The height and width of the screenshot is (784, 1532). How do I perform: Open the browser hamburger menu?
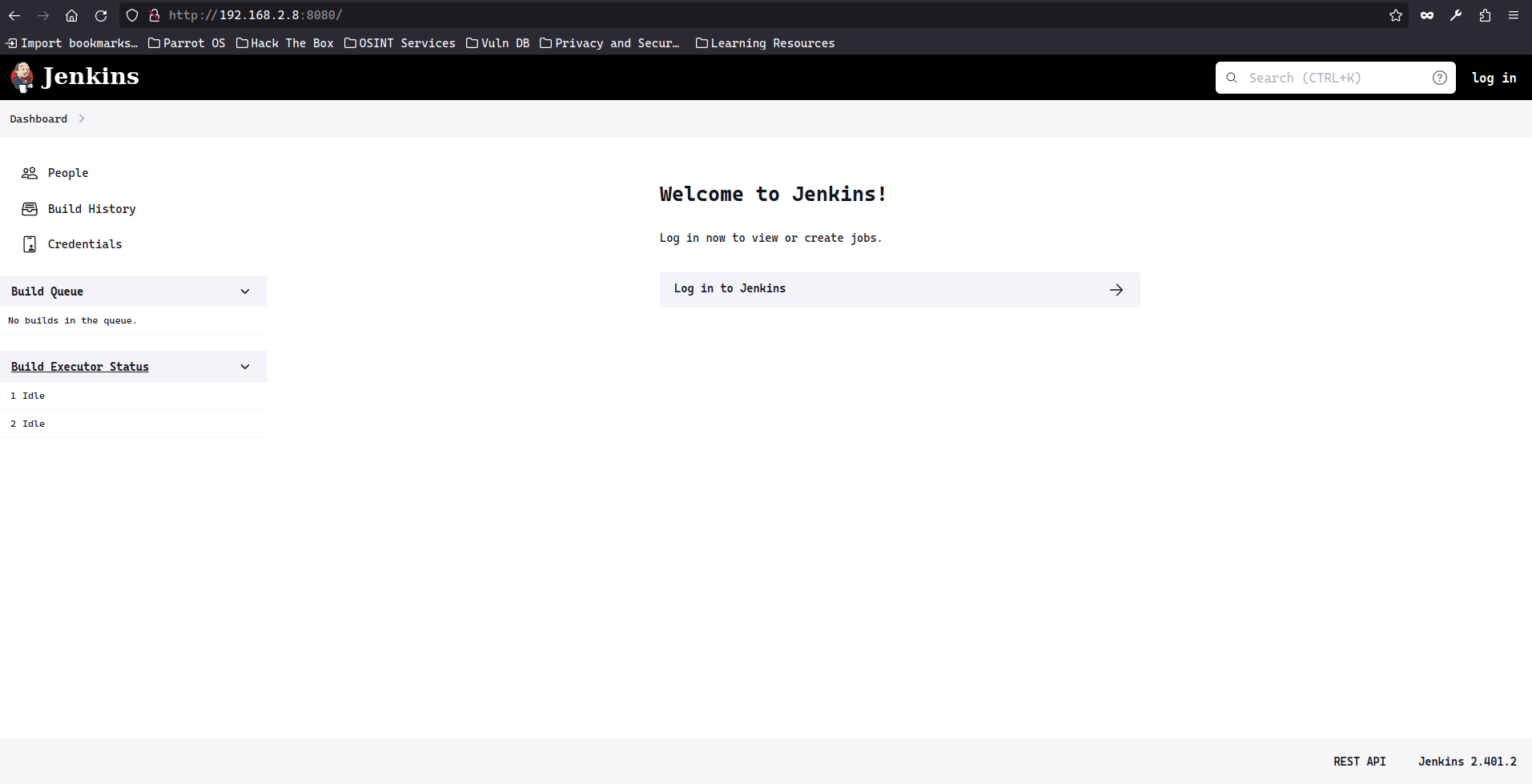pyautogui.click(x=1514, y=15)
